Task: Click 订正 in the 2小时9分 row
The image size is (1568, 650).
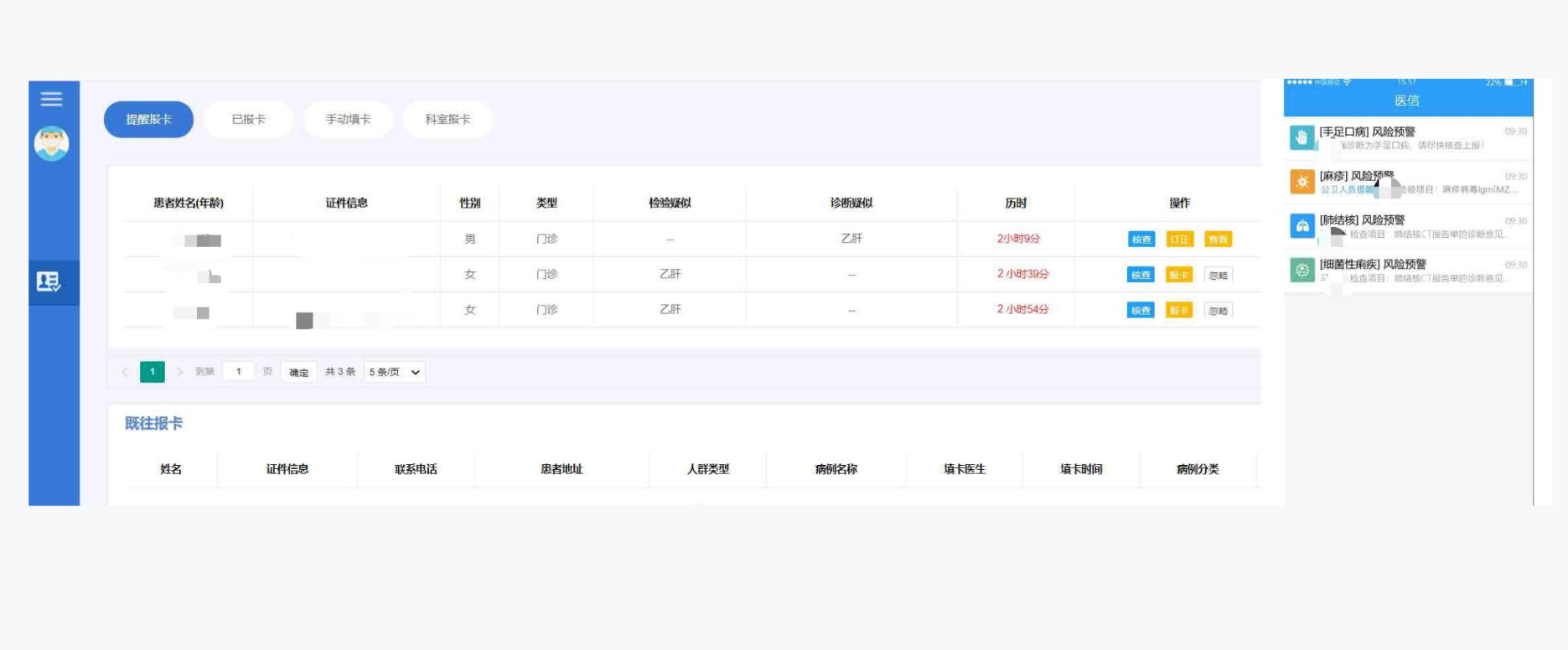Action: 1179,240
